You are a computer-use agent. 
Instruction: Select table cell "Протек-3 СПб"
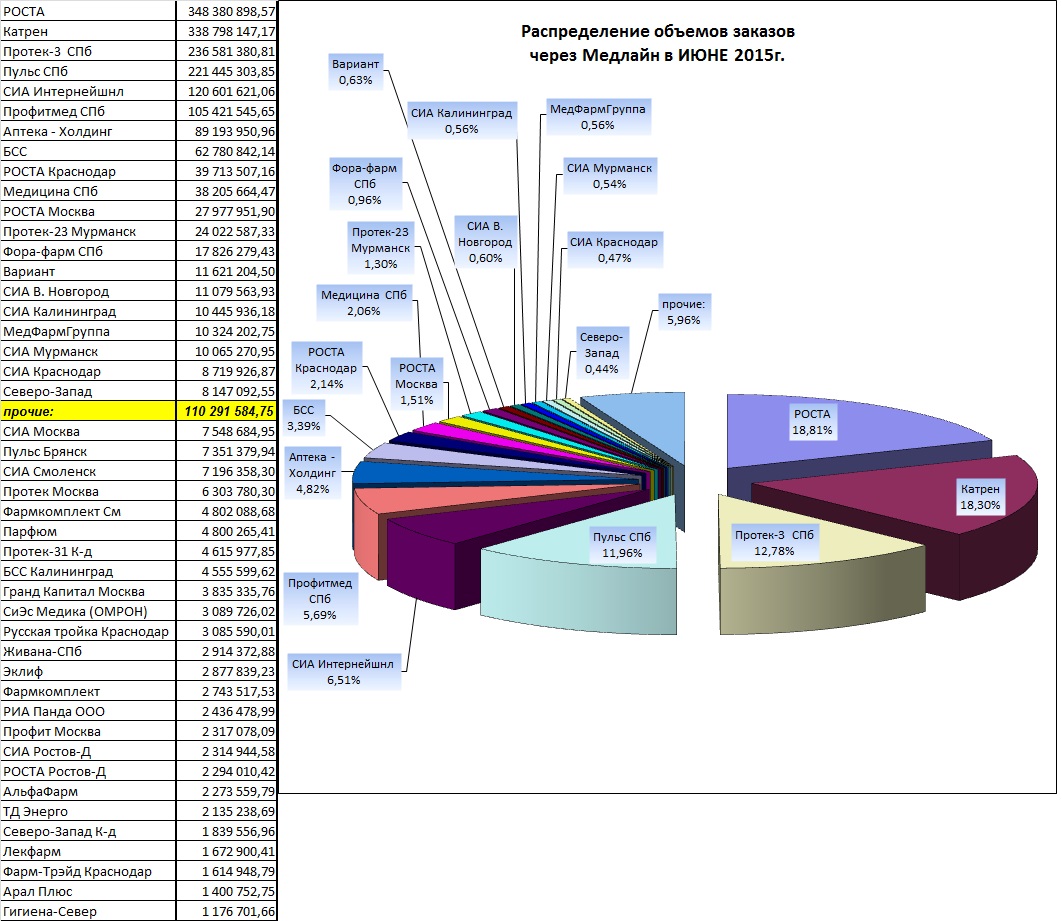click(88, 51)
